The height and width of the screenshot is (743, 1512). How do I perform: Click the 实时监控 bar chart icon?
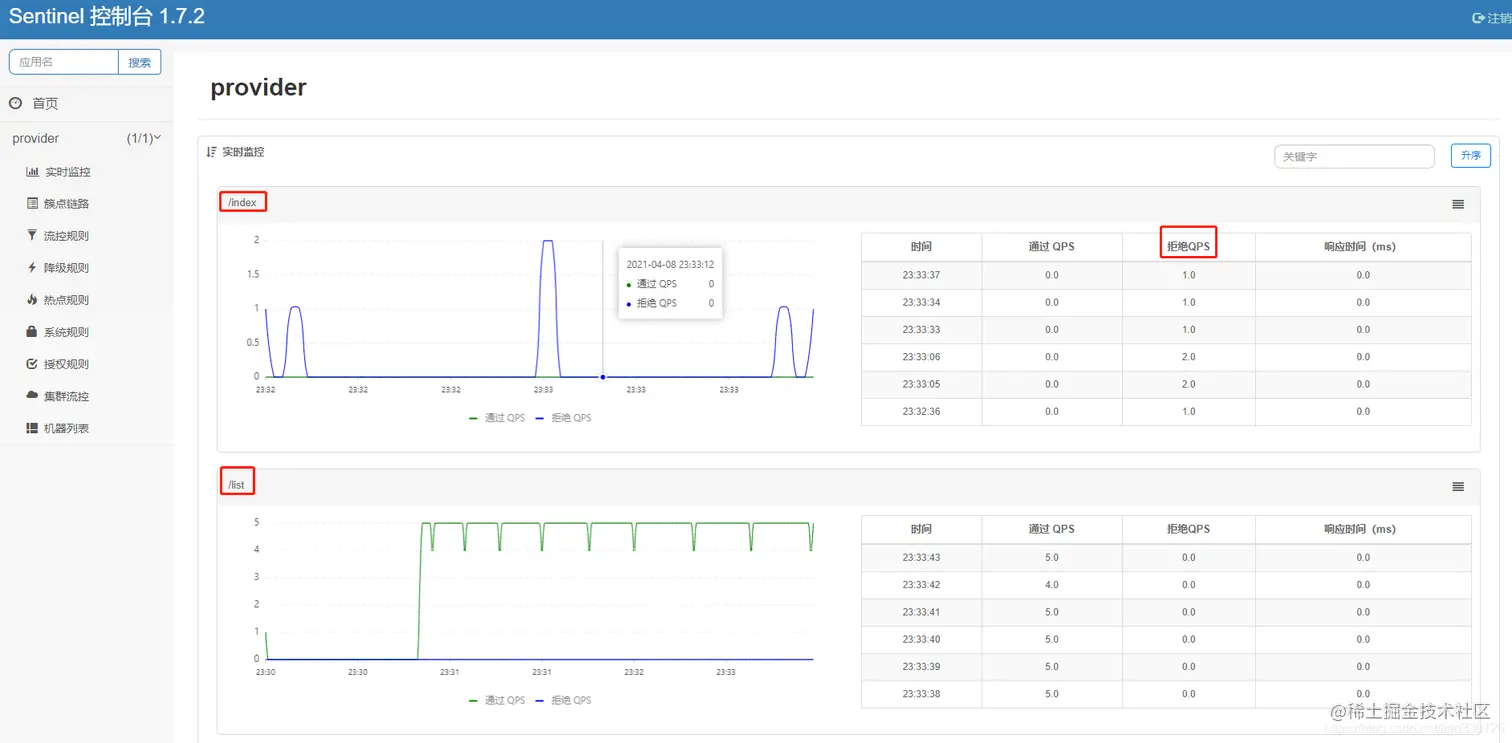click(32, 172)
